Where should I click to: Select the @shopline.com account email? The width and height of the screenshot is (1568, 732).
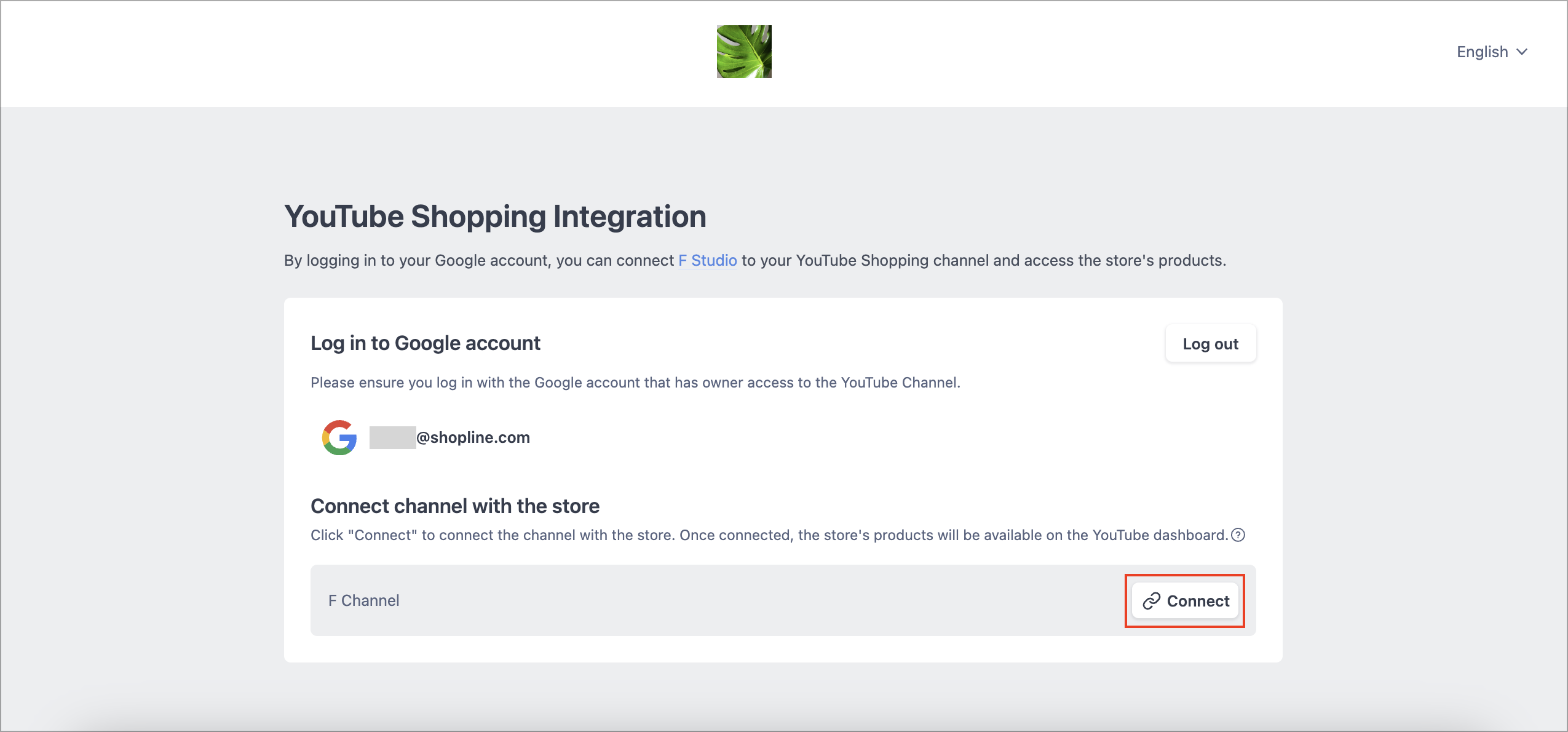point(449,437)
